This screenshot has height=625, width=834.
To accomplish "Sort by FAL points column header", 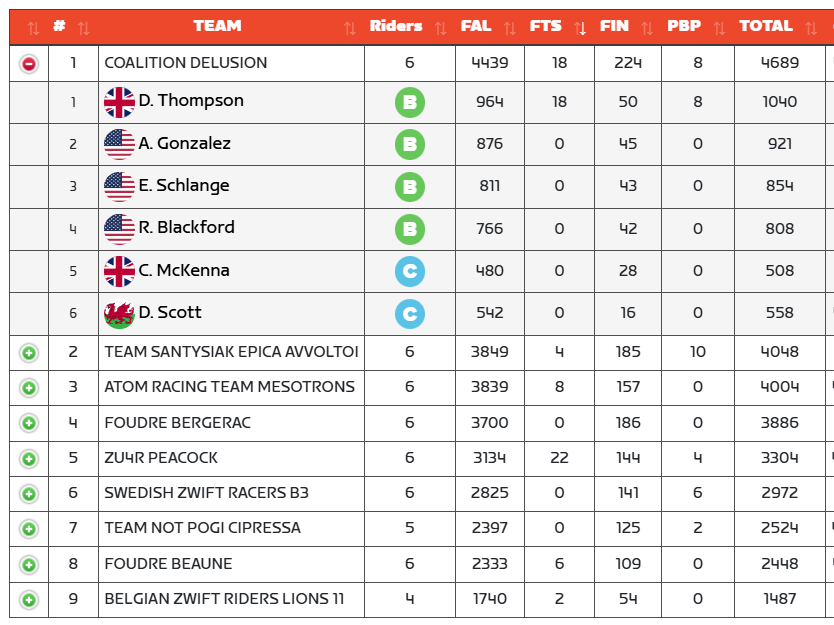I will (x=476, y=27).
